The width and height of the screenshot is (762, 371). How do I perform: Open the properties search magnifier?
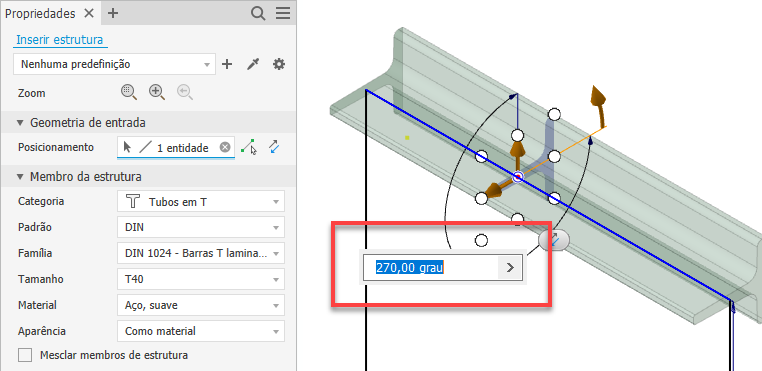[x=258, y=14]
